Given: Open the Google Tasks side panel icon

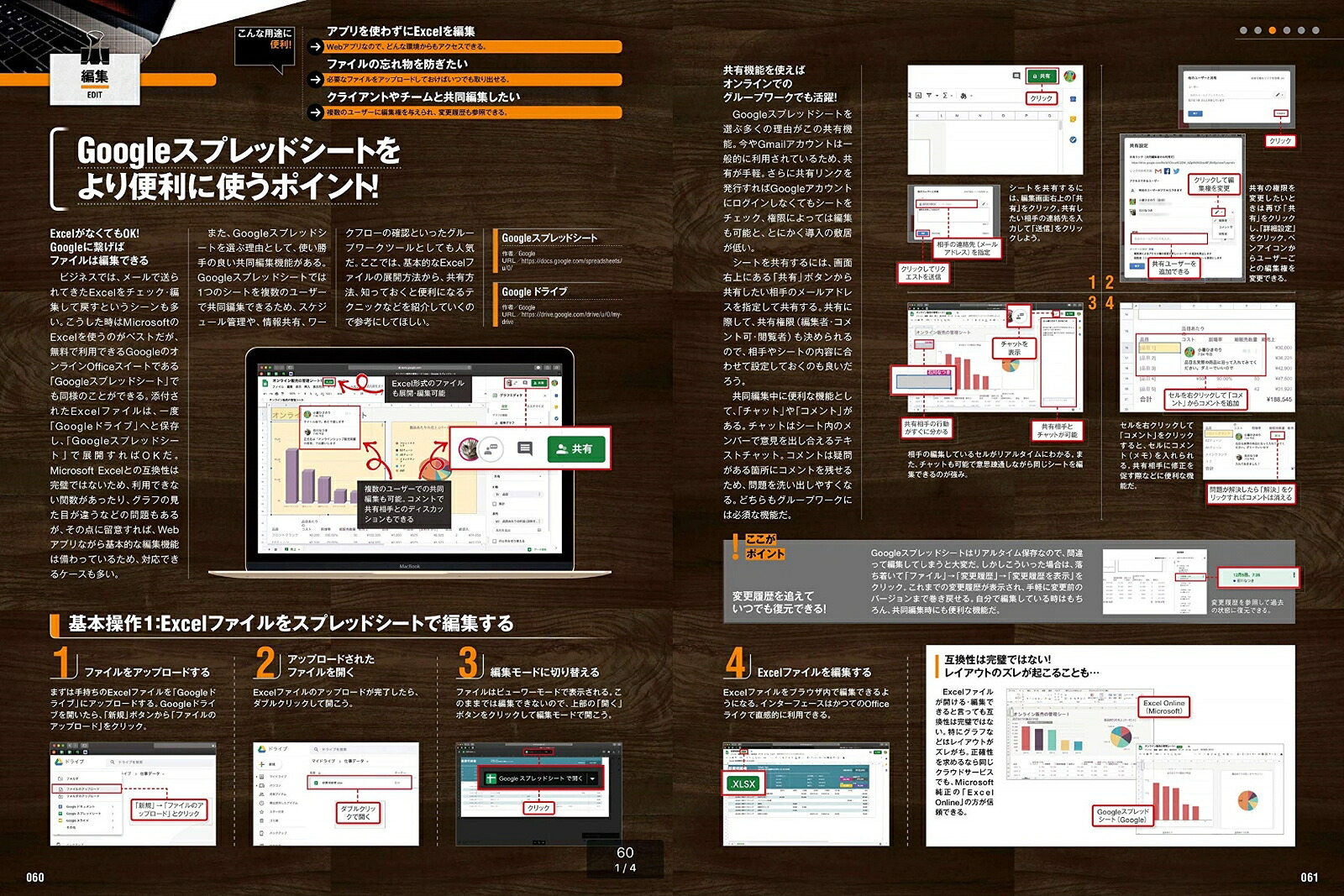Looking at the screenshot, I should tap(1074, 139).
